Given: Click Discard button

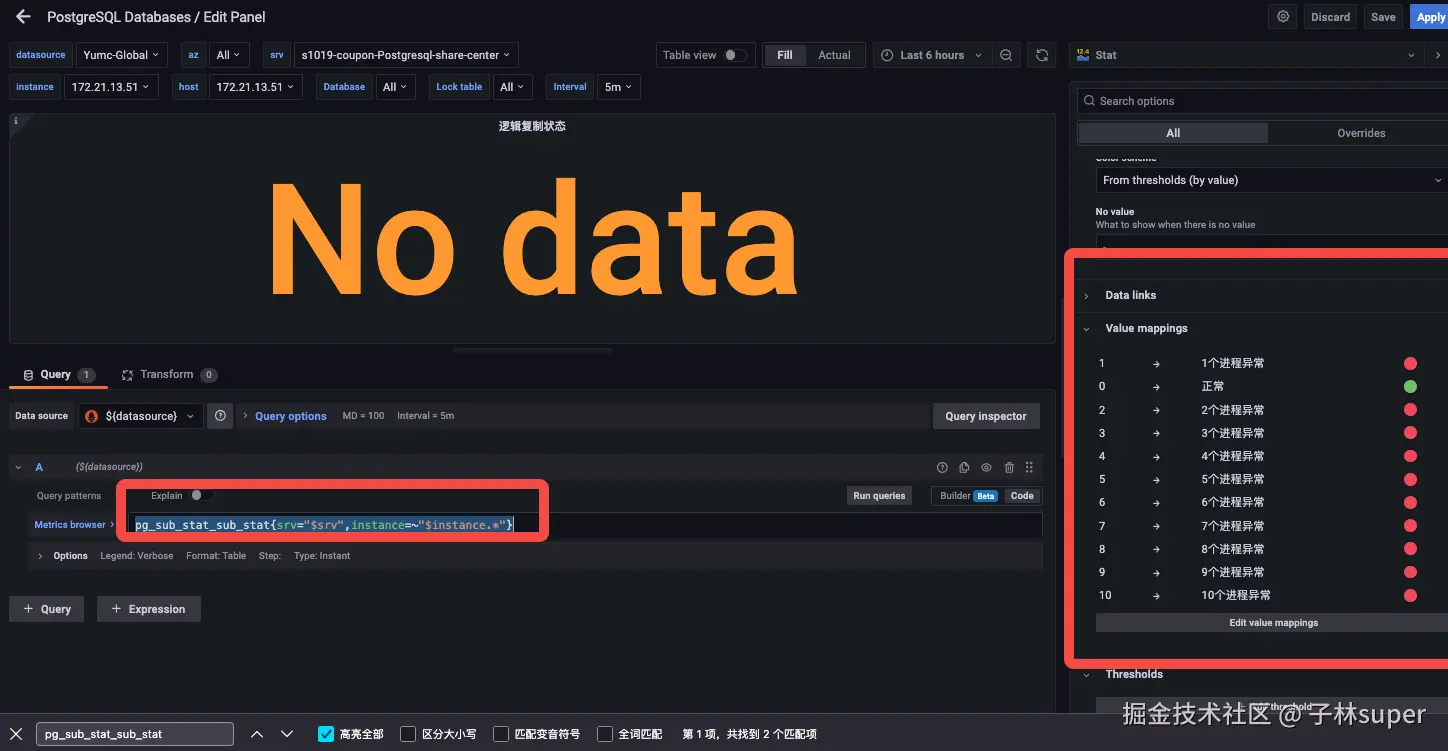Looking at the screenshot, I should pos(1330,17).
